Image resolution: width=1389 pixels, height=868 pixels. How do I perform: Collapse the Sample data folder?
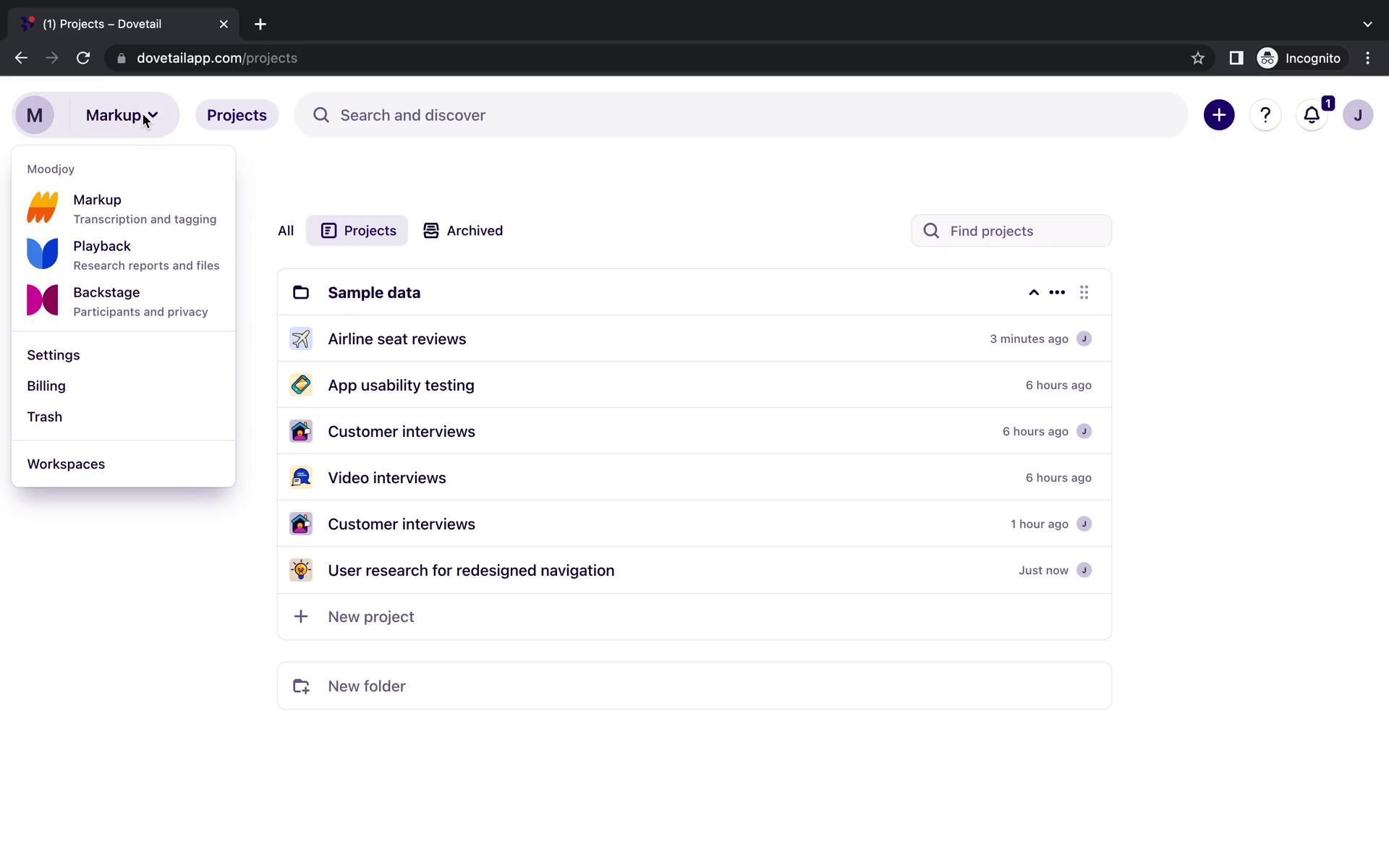[1033, 292]
